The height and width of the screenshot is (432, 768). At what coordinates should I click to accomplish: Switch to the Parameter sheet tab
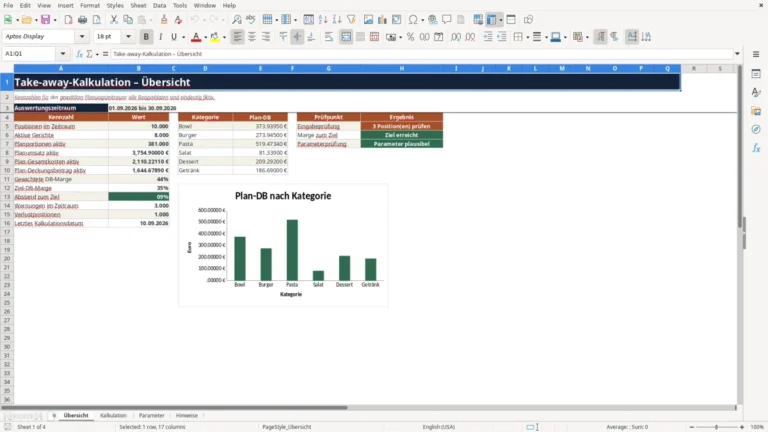coord(151,415)
